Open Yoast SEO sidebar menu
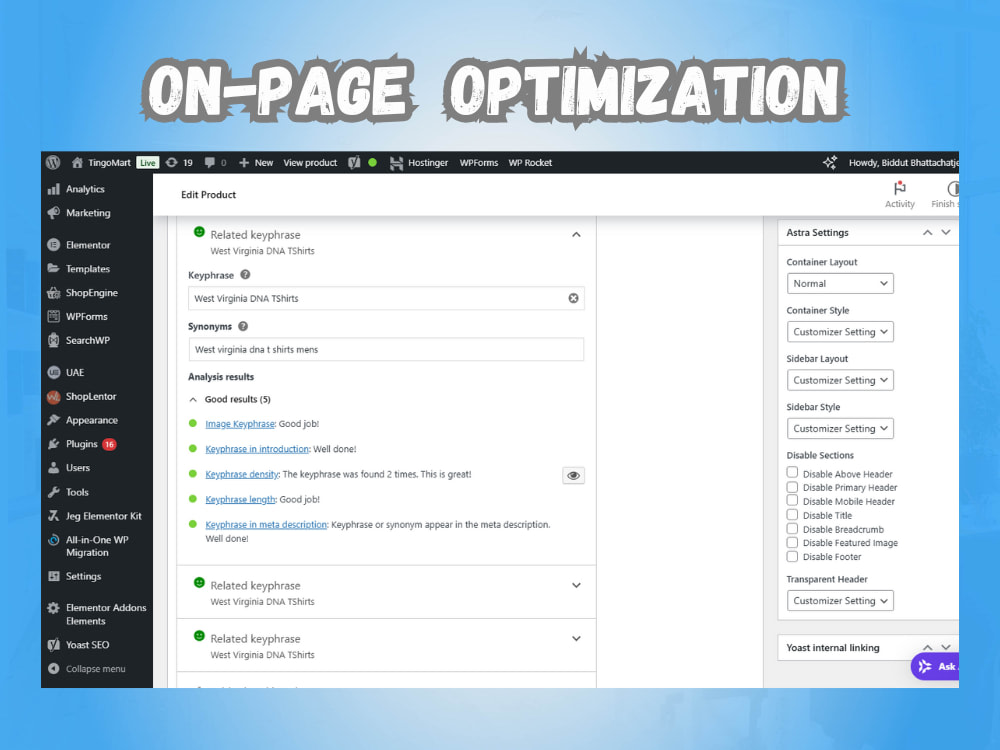 point(87,645)
